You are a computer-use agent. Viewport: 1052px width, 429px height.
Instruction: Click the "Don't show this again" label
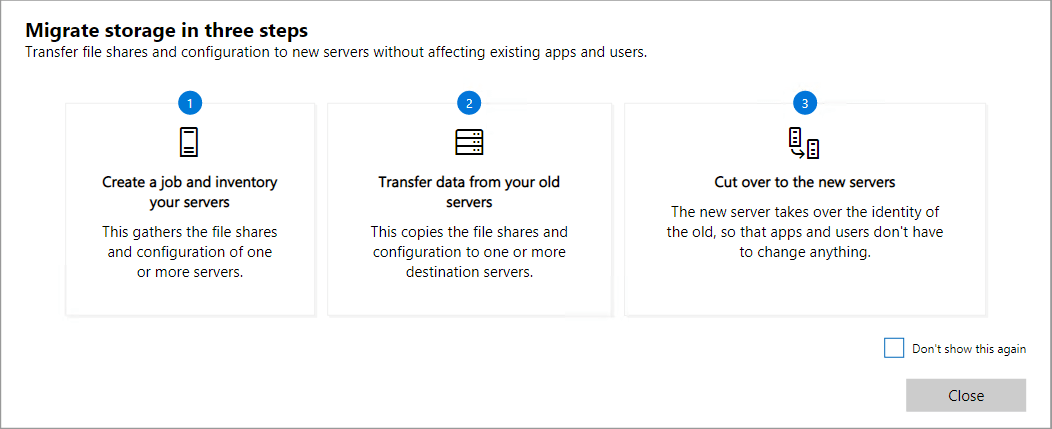point(968,349)
